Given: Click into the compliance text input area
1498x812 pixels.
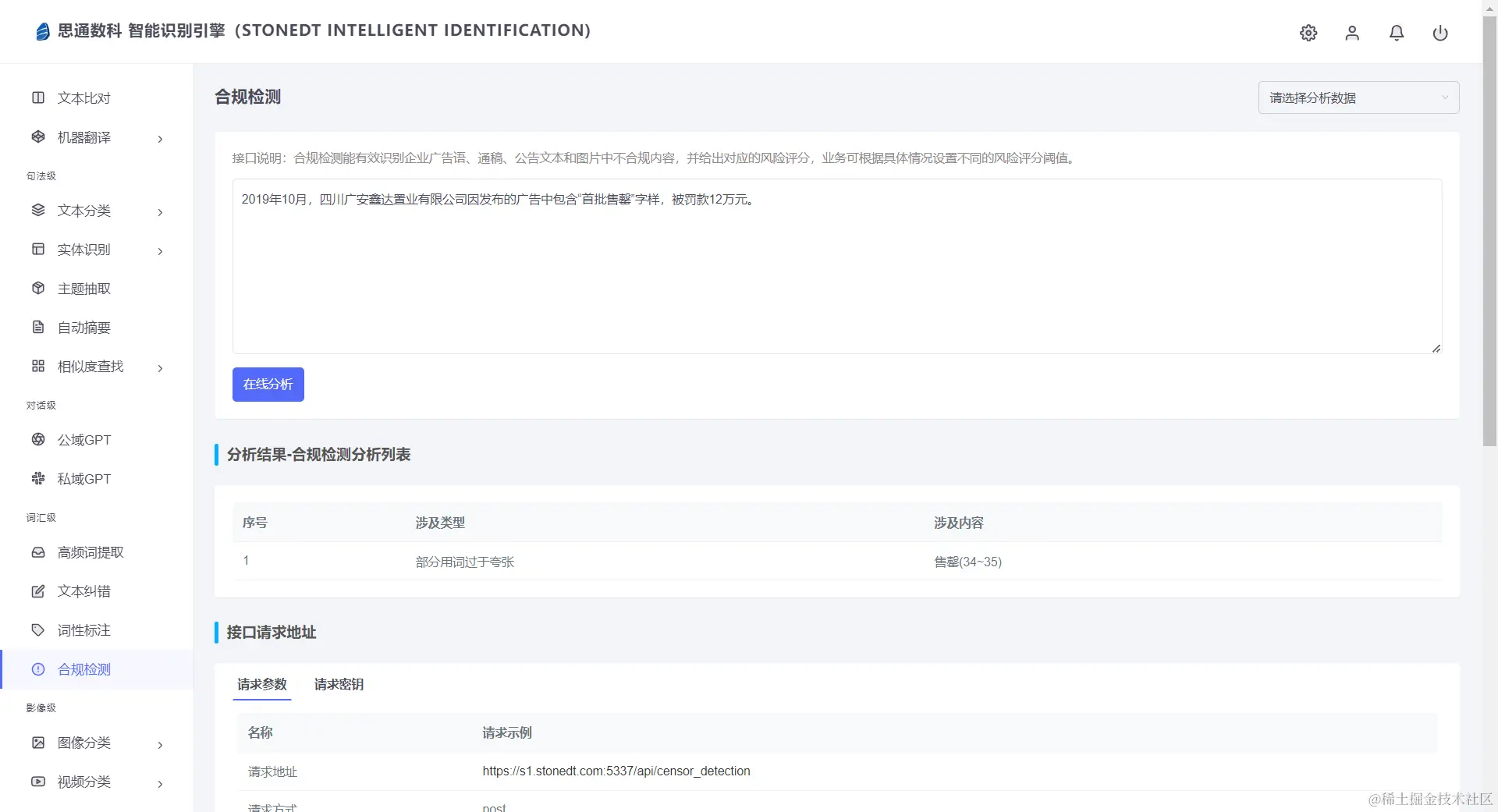Looking at the screenshot, I should tap(837, 267).
